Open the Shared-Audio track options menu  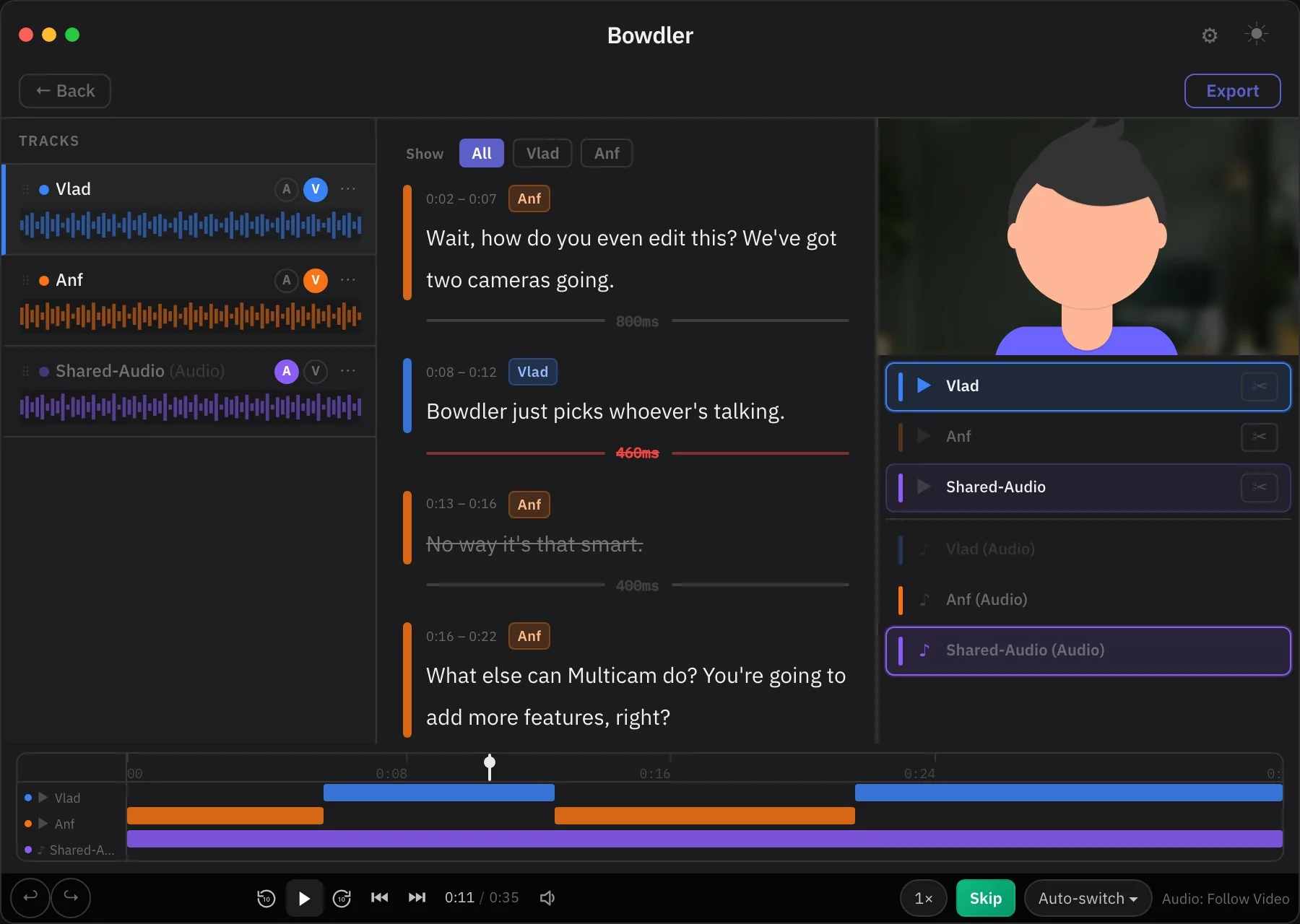[348, 371]
